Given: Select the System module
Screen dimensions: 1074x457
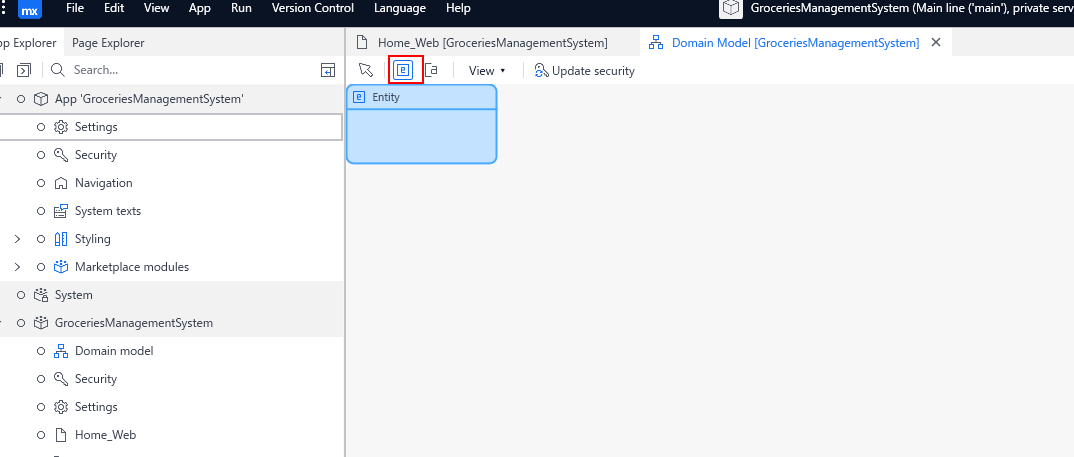Looking at the screenshot, I should pos(73,295).
